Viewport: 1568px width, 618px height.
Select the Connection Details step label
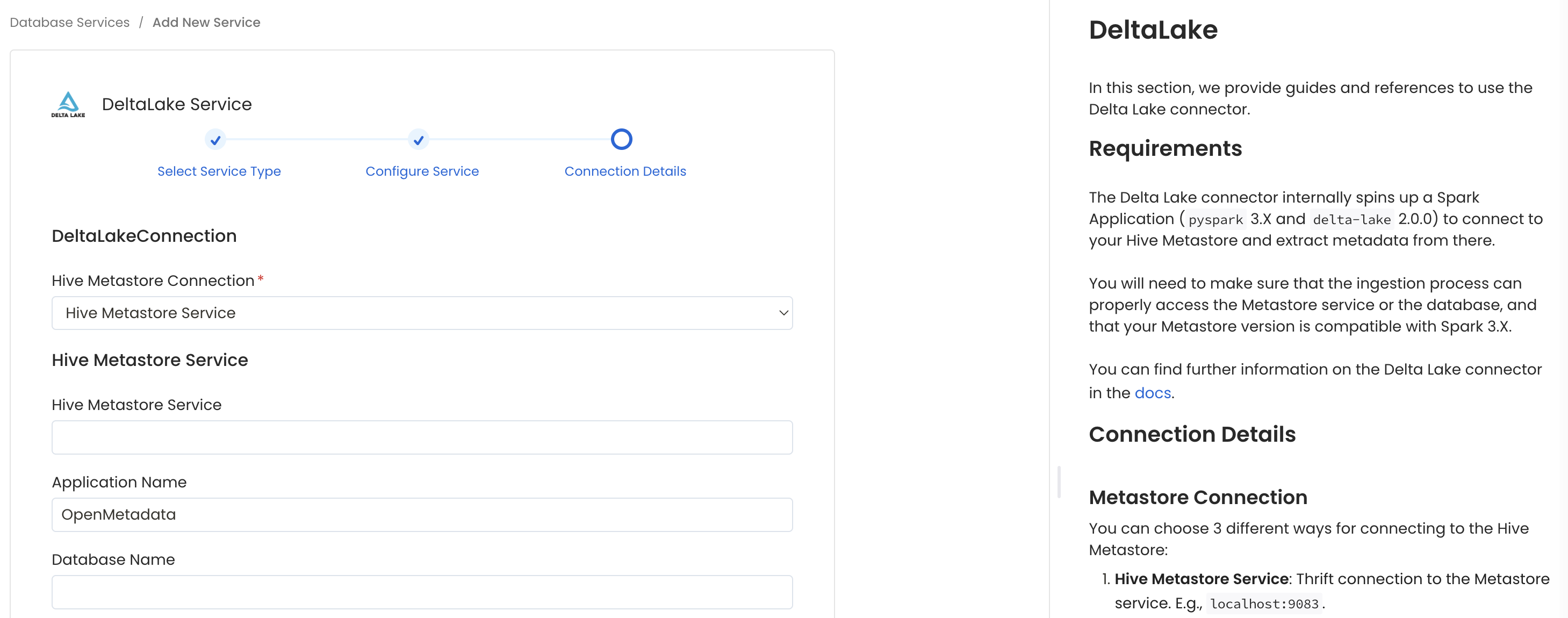[x=625, y=171]
